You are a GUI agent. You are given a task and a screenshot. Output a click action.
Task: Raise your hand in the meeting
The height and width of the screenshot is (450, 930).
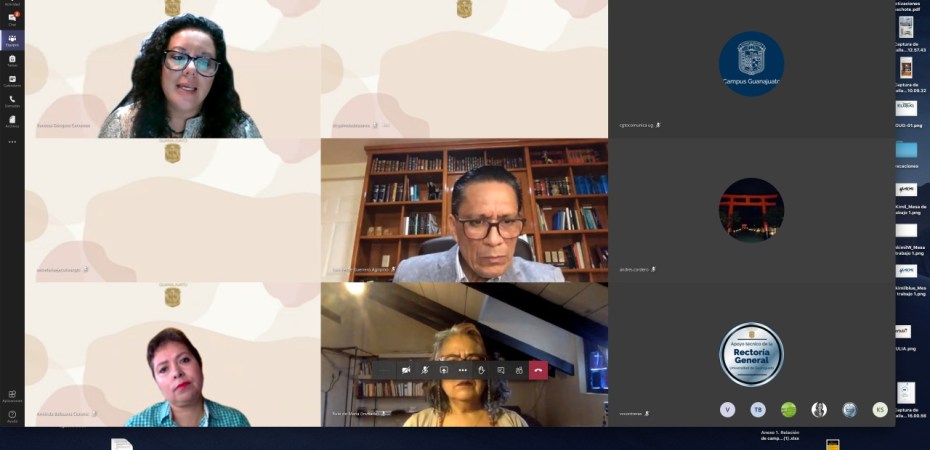click(482, 370)
